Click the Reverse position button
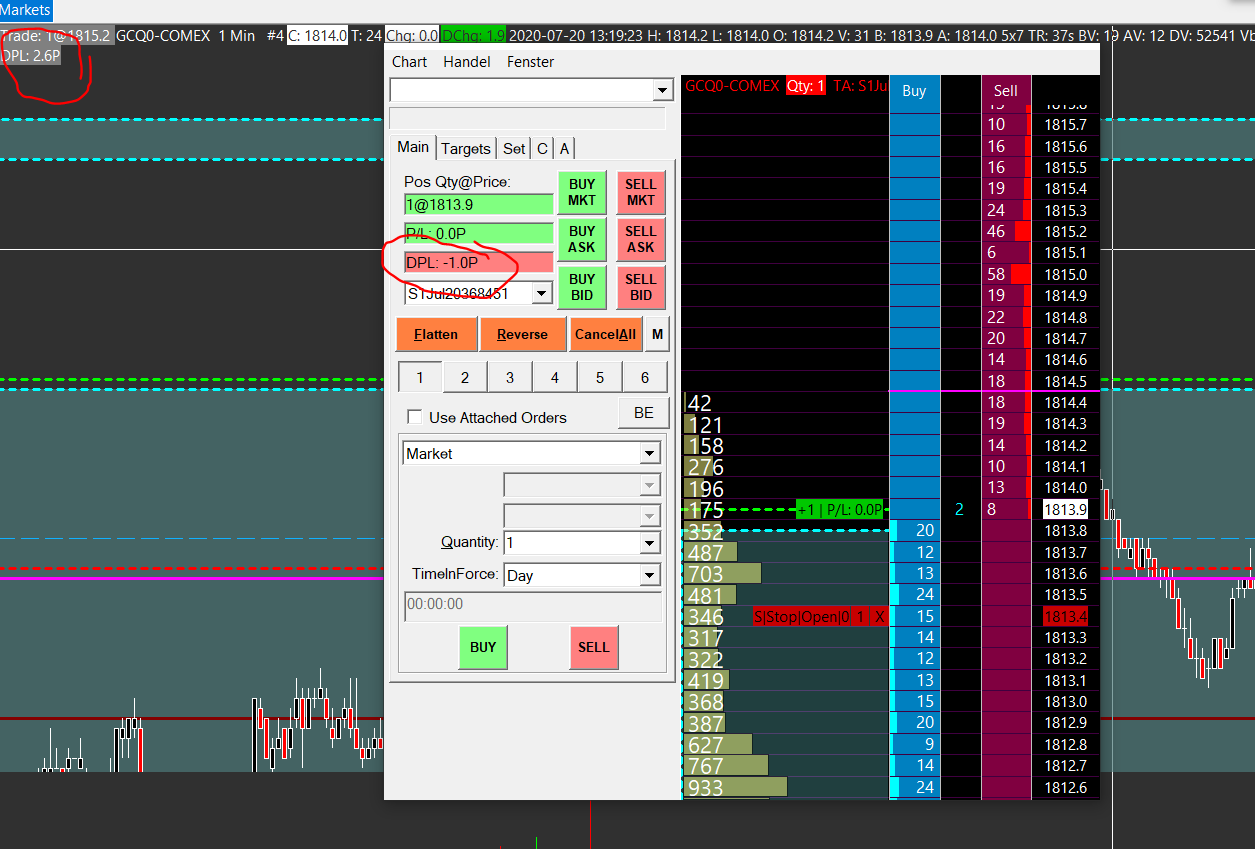This screenshot has width=1255, height=849. point(522,334)
